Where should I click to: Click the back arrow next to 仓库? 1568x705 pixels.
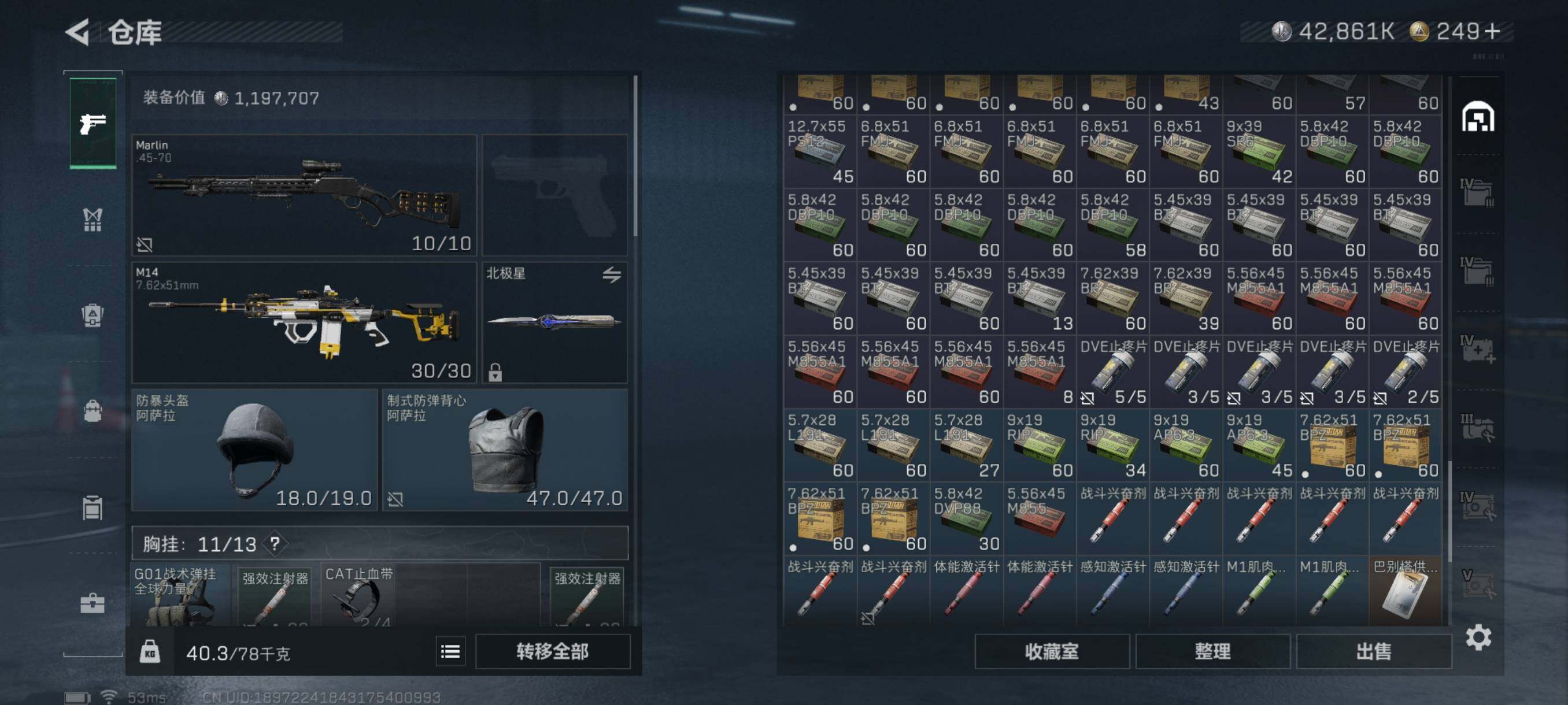[77, 32]
